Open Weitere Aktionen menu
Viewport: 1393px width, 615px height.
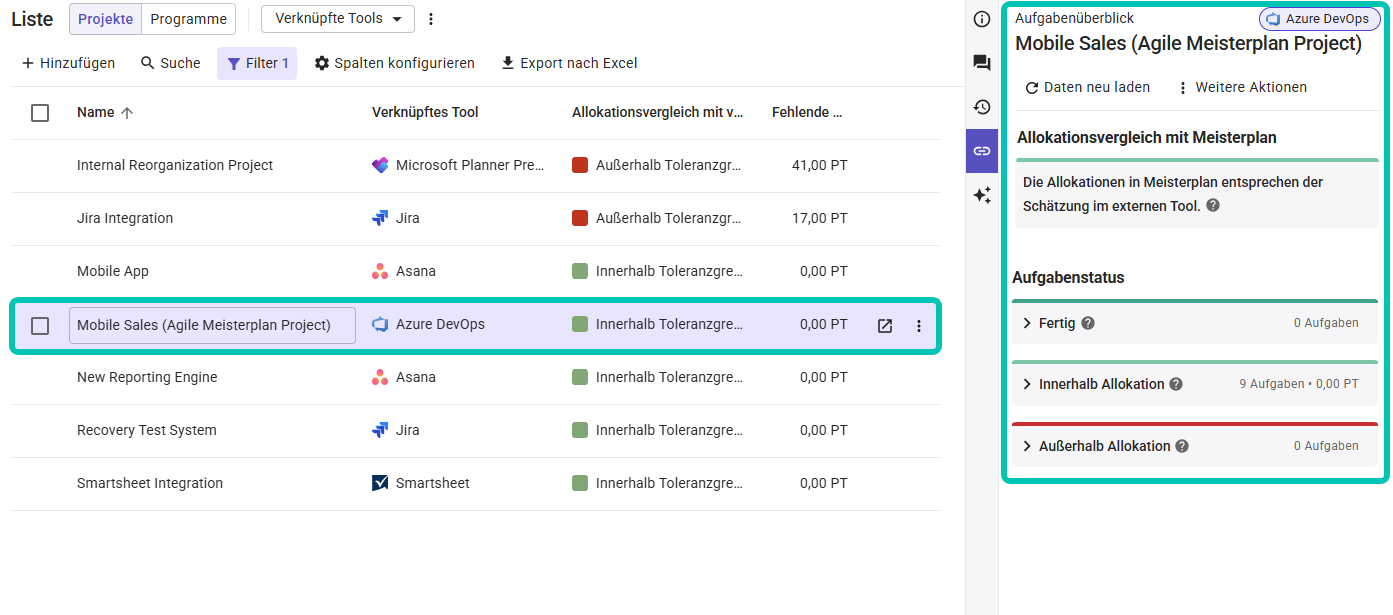(1241, 87)
